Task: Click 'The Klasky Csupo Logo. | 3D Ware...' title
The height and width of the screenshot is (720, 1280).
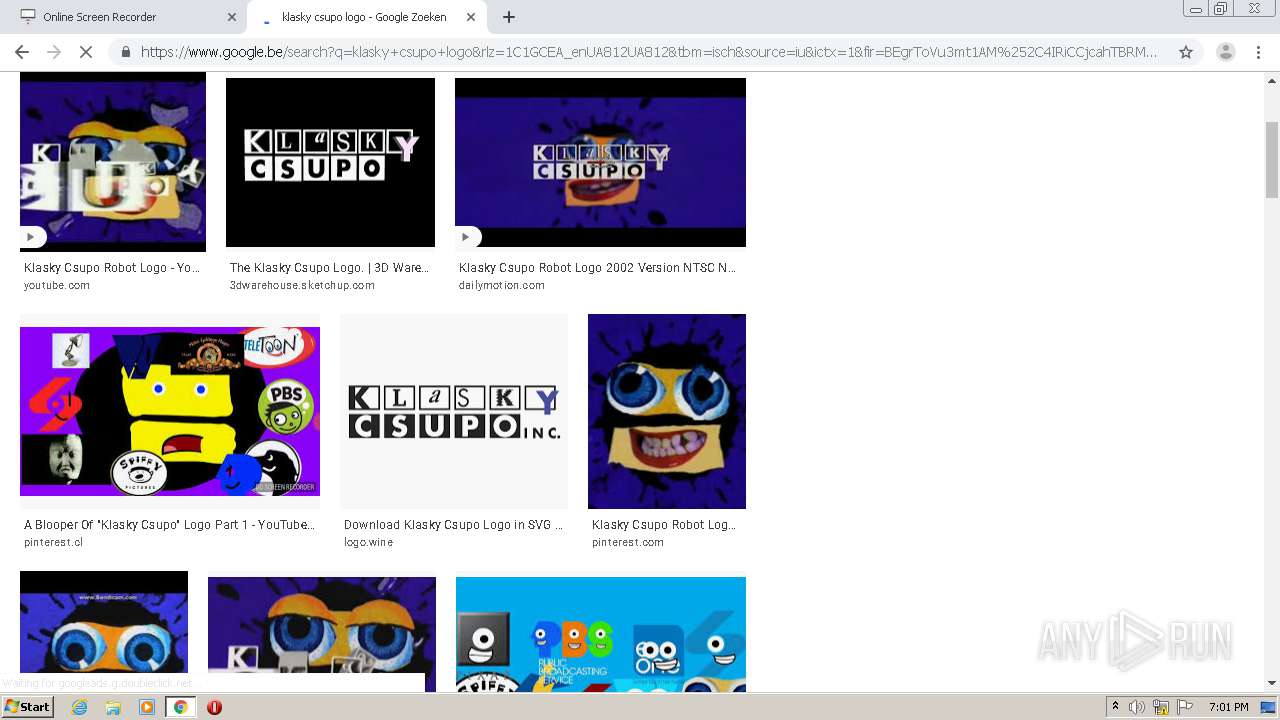Action: coord(329,268)
